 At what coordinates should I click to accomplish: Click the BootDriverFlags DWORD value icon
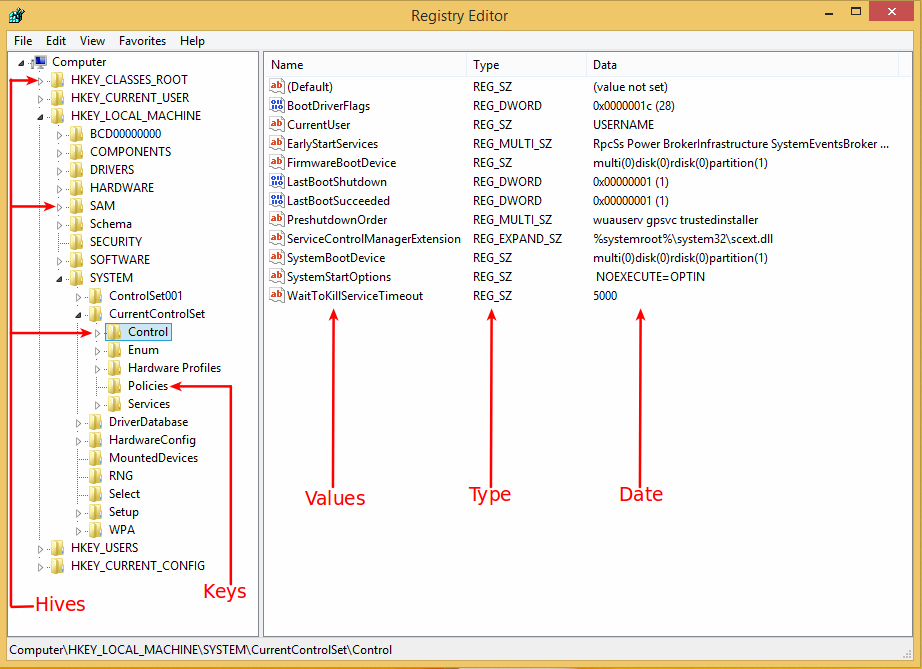(x=277, y=106)
